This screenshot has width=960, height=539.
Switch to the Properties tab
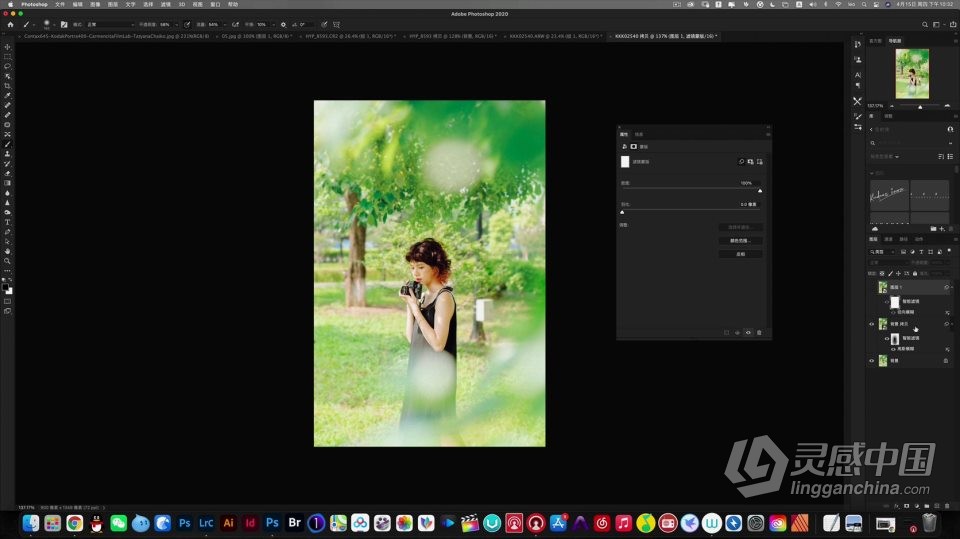point(624,134)
